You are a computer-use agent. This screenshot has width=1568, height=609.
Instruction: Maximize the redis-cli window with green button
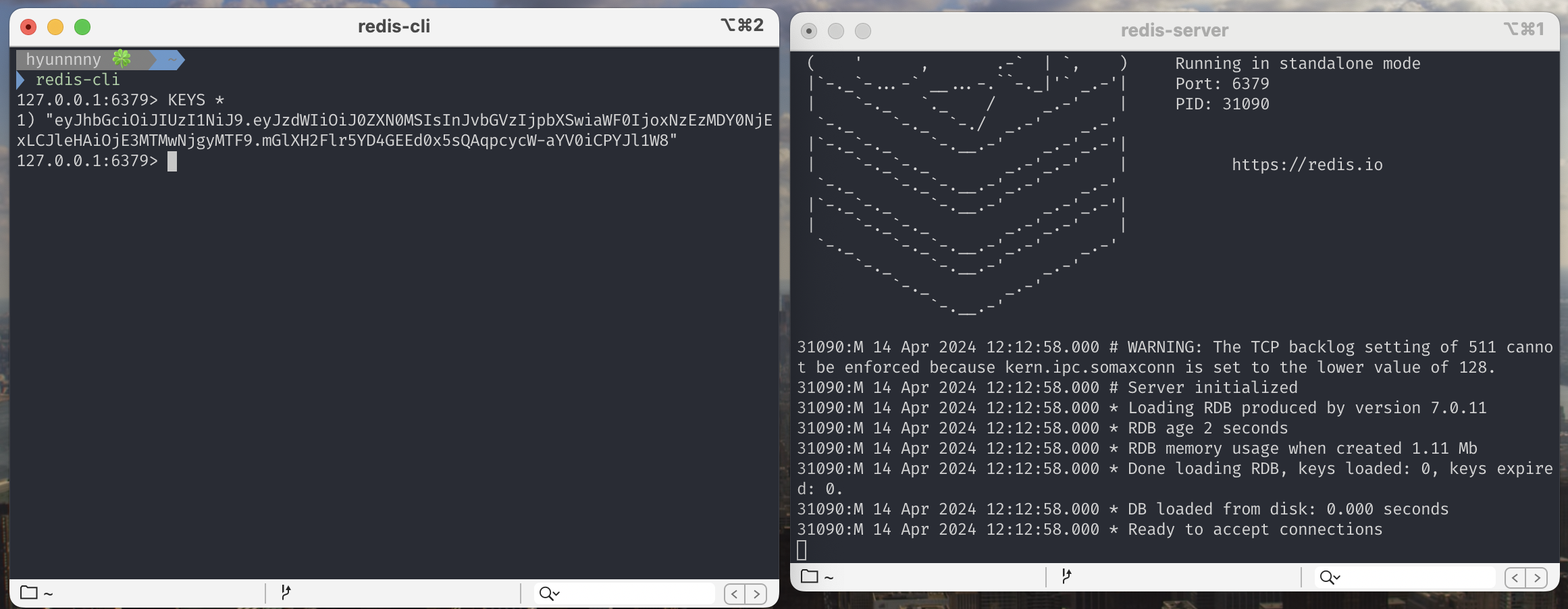(x=82, y=27)
